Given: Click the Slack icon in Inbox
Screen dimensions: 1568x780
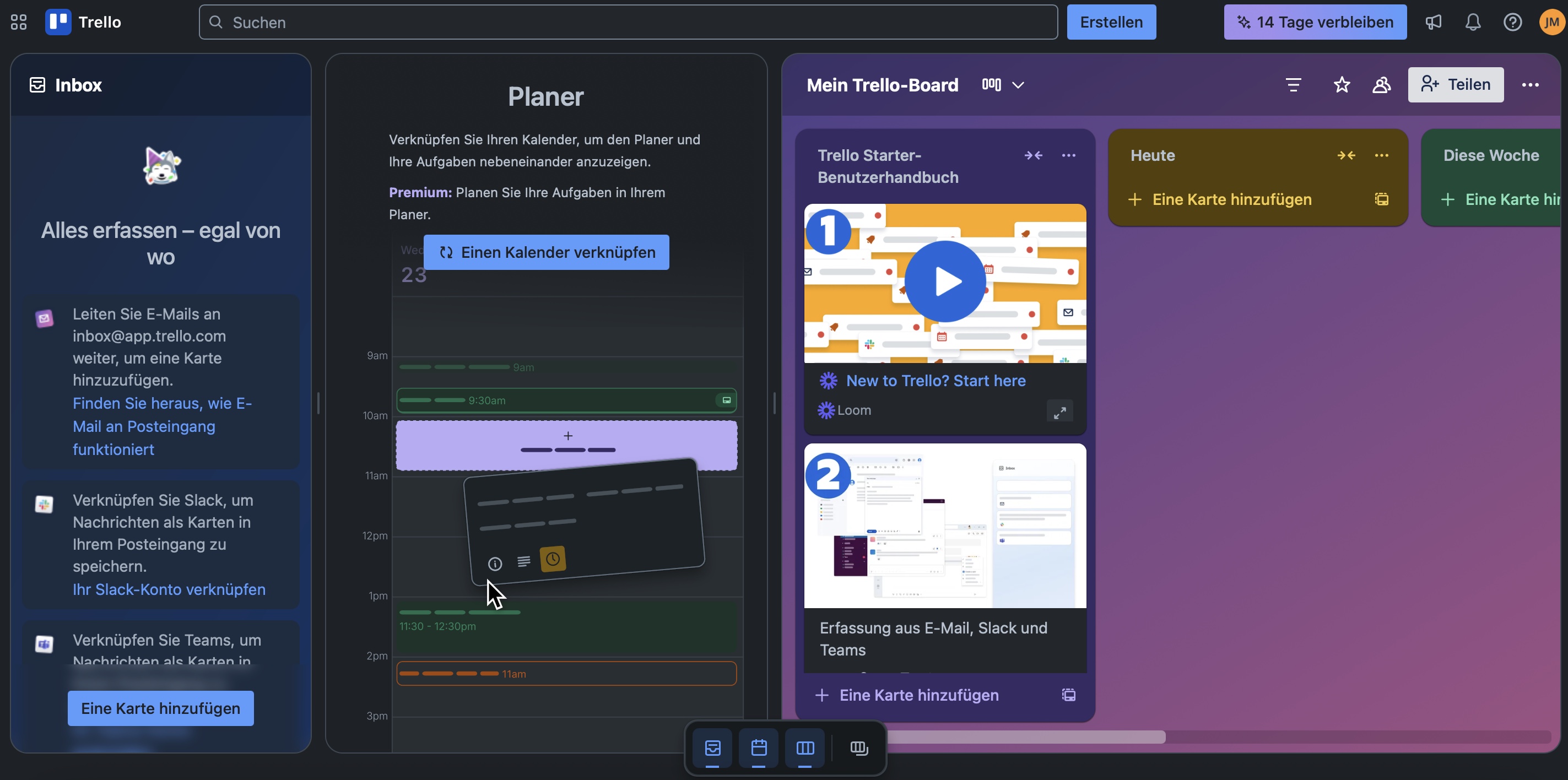Looking at the screenshot, I should (44, 504).
